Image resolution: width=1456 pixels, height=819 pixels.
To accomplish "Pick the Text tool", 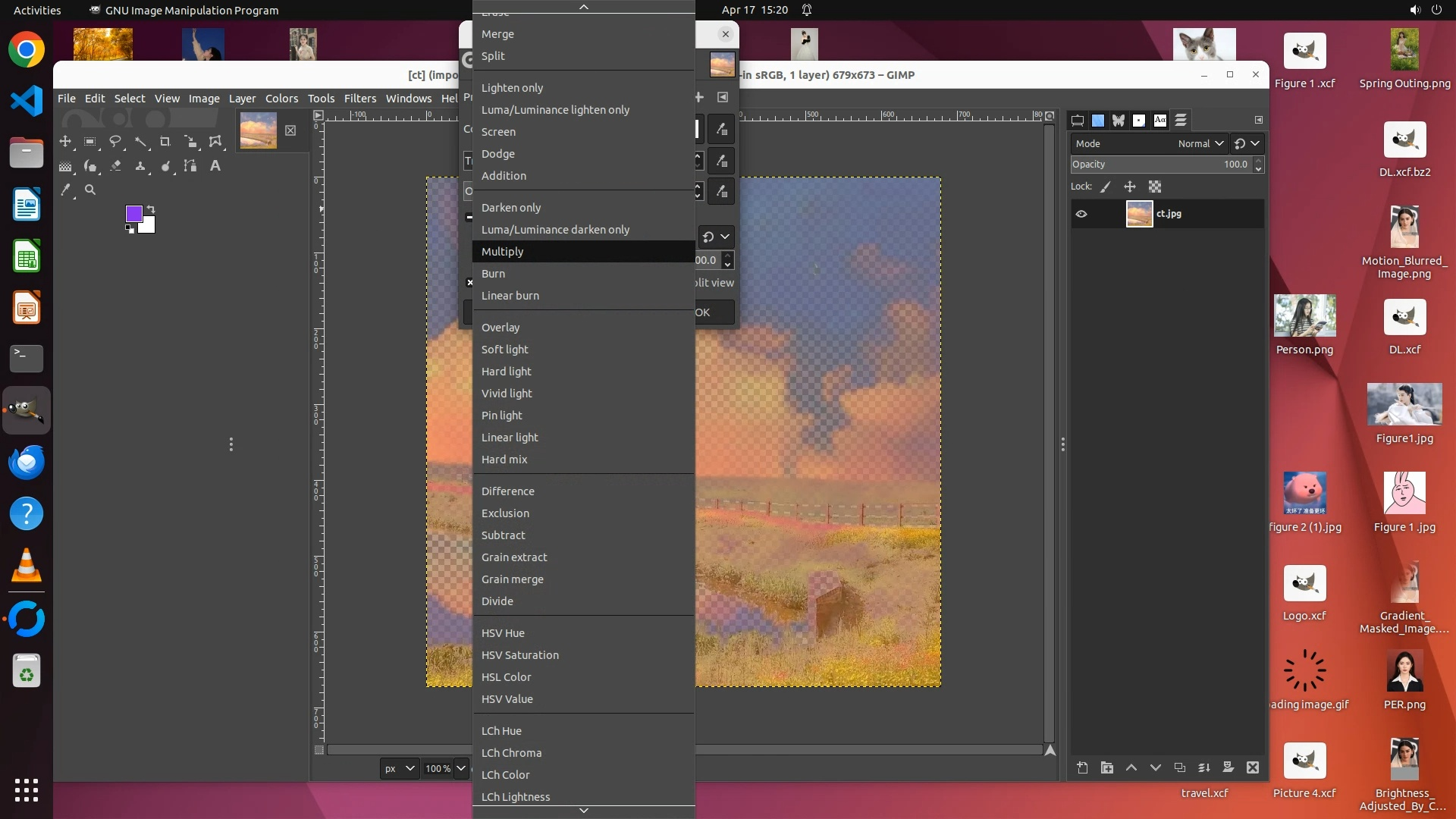I will (215, 166).
